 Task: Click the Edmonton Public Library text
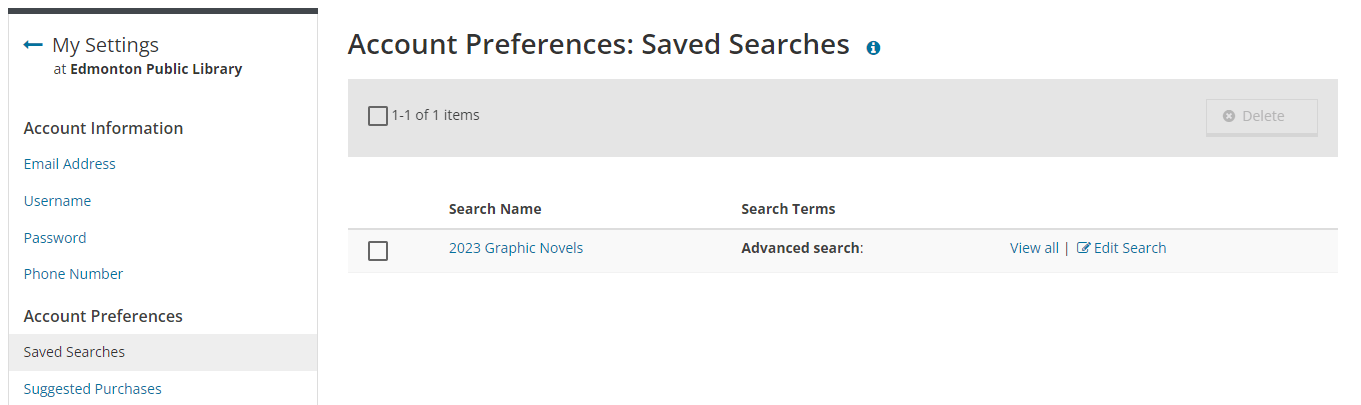click(x=156, y=69)
